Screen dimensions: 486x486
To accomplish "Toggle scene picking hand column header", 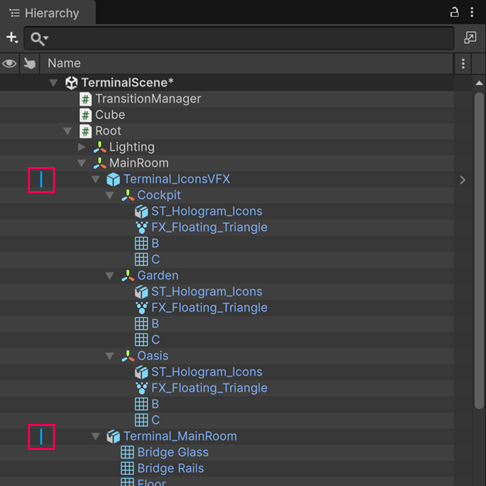I will 30,63.
